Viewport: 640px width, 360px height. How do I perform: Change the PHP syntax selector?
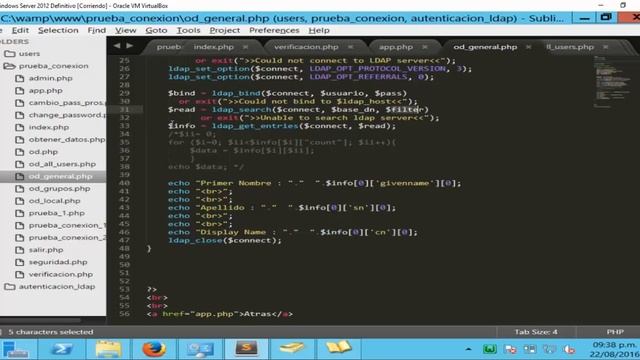(x=615, y=332)
